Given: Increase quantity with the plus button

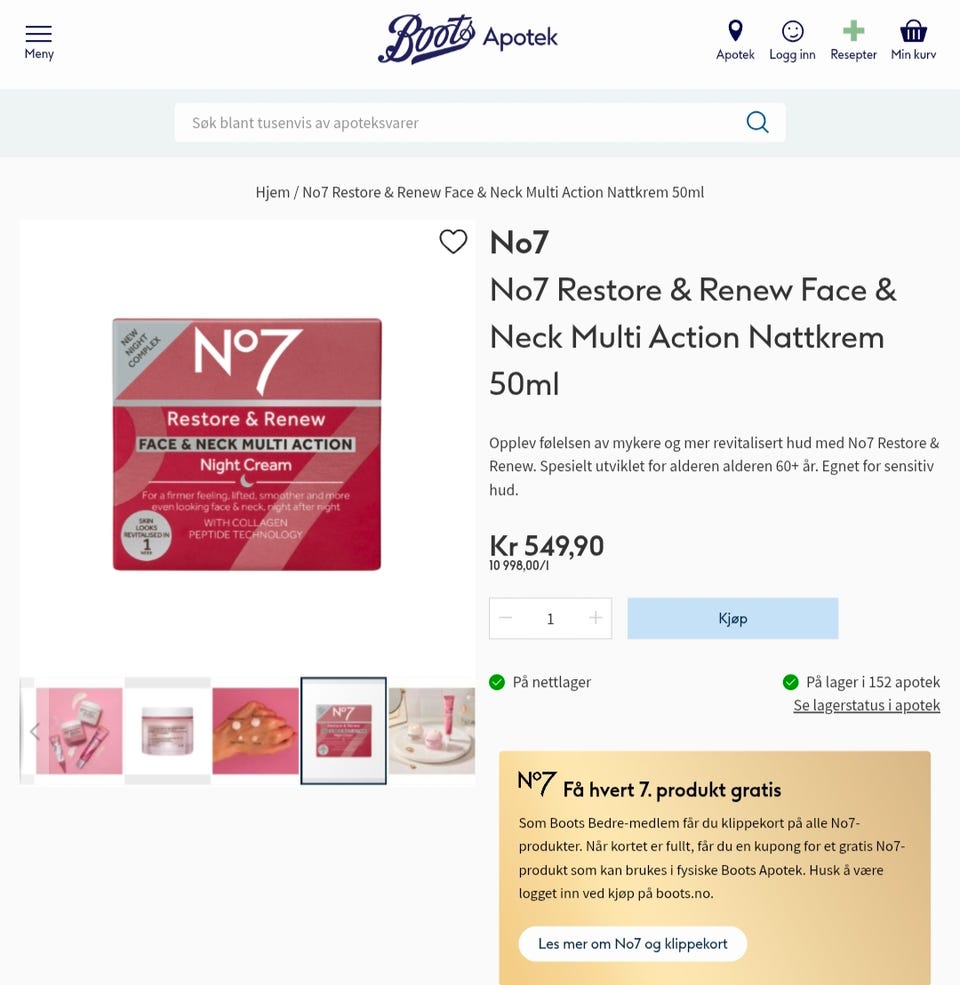Looking at the screenshot, I should (596, 618).
